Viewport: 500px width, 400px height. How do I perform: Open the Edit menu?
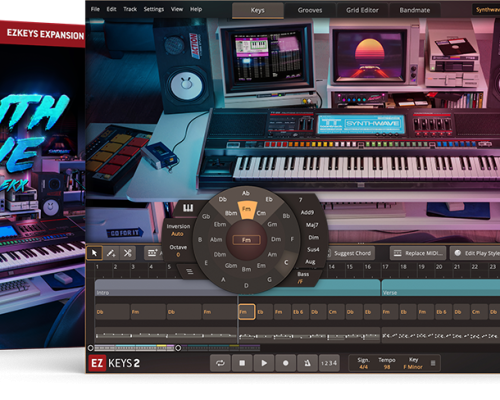[111, 9]
